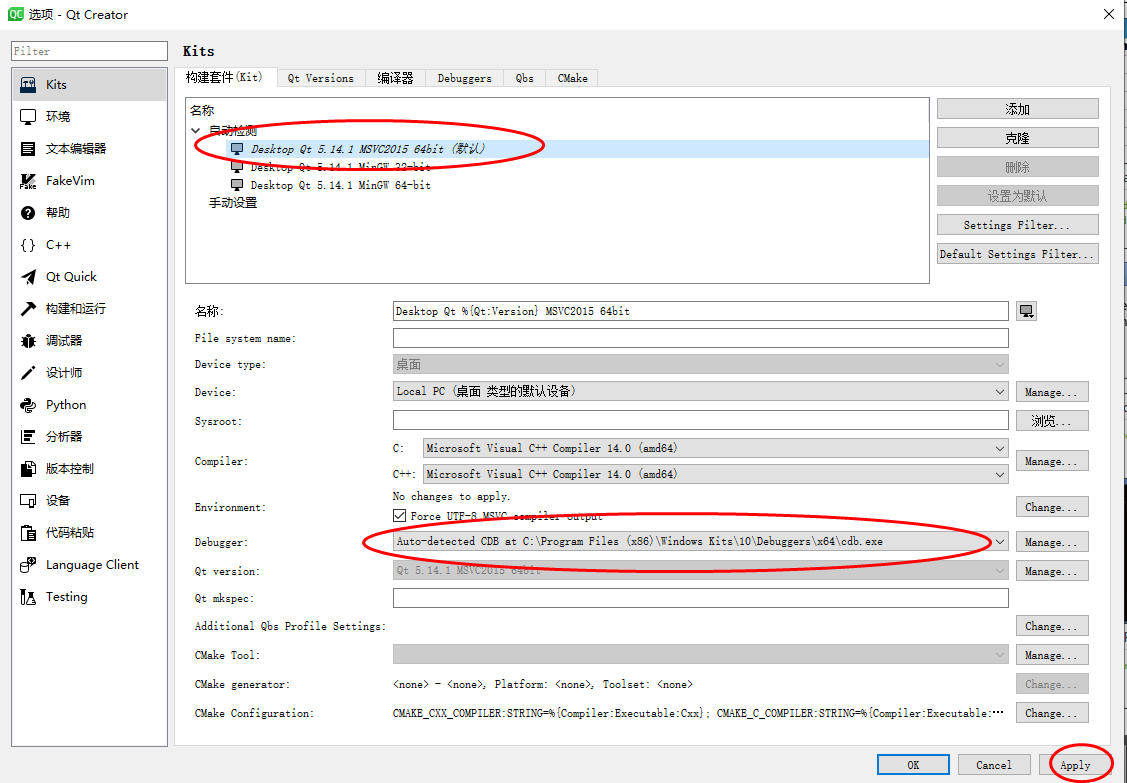Collapse the 自动检测 tree node
Viewport: 1127px width, 783px height.
[x=196, y=128]
